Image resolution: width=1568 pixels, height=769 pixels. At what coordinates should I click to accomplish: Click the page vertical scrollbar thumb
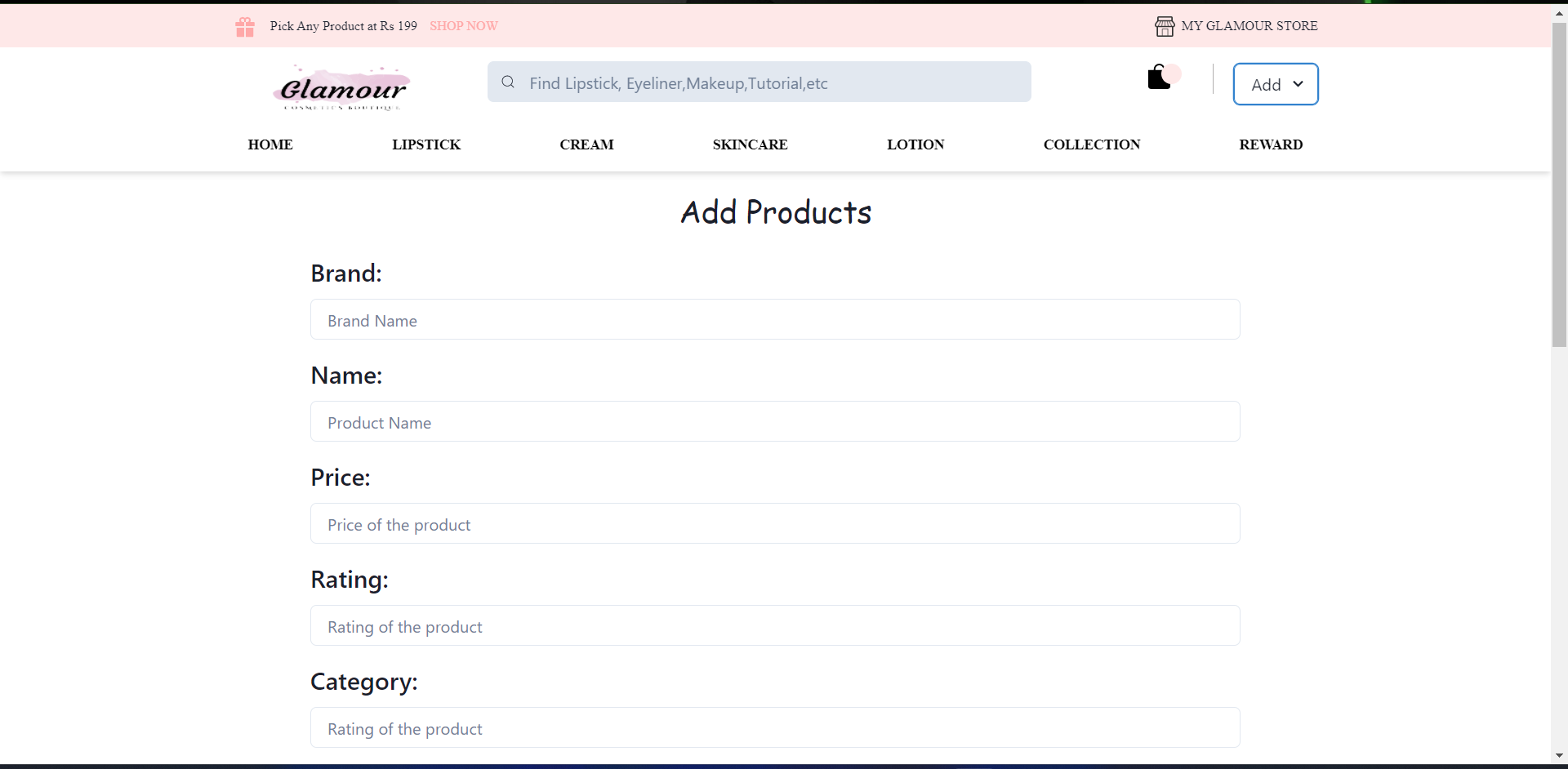click(x=1559, y=185)
